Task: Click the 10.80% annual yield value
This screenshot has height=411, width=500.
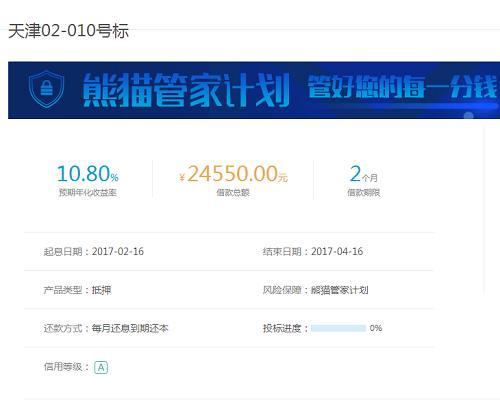Action: pos(88,174)
